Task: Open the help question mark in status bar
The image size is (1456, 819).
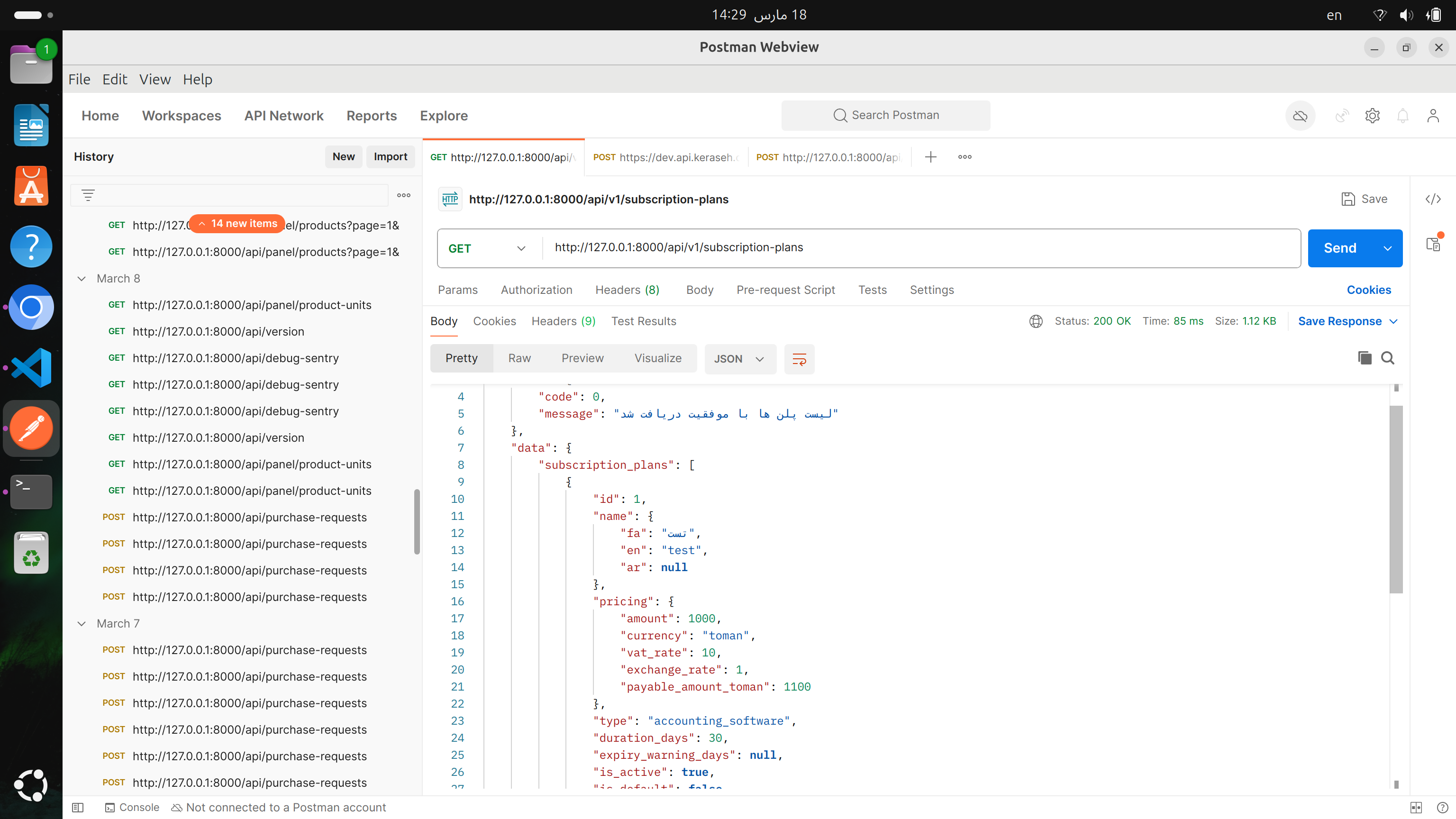Action: point(1442,808)
